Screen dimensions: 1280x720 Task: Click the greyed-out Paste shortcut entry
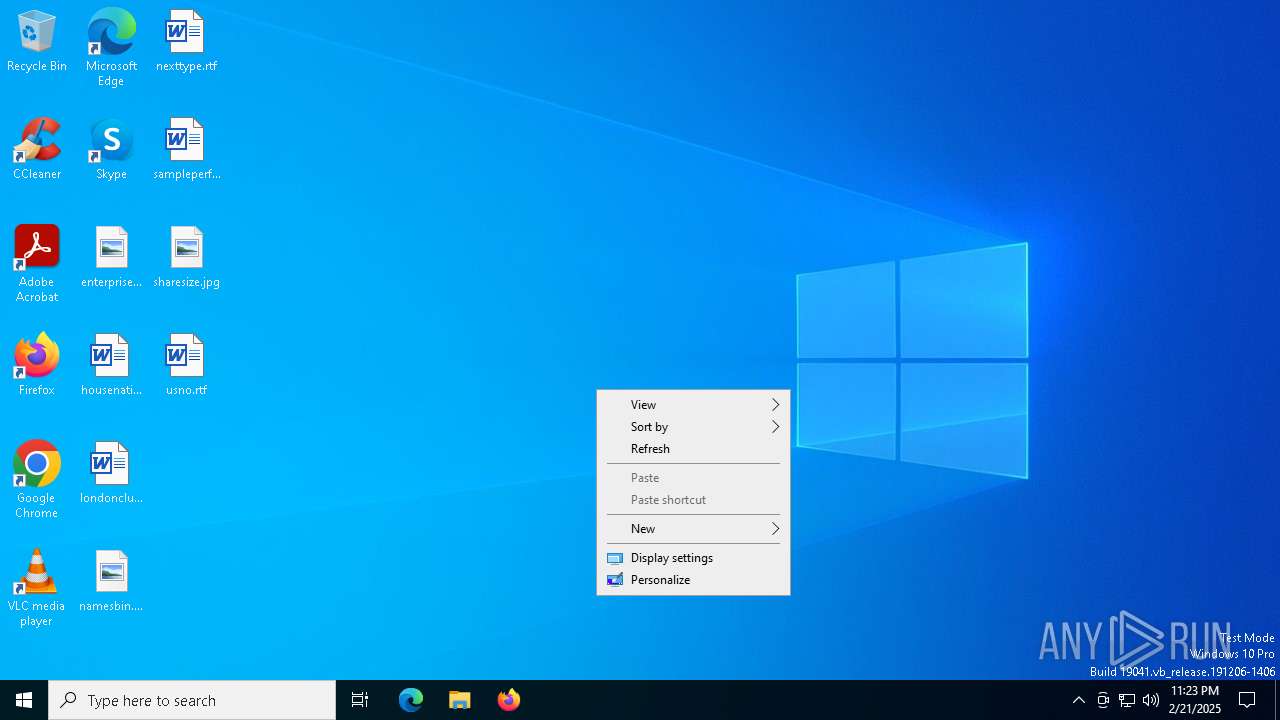[x=693, y=500]
